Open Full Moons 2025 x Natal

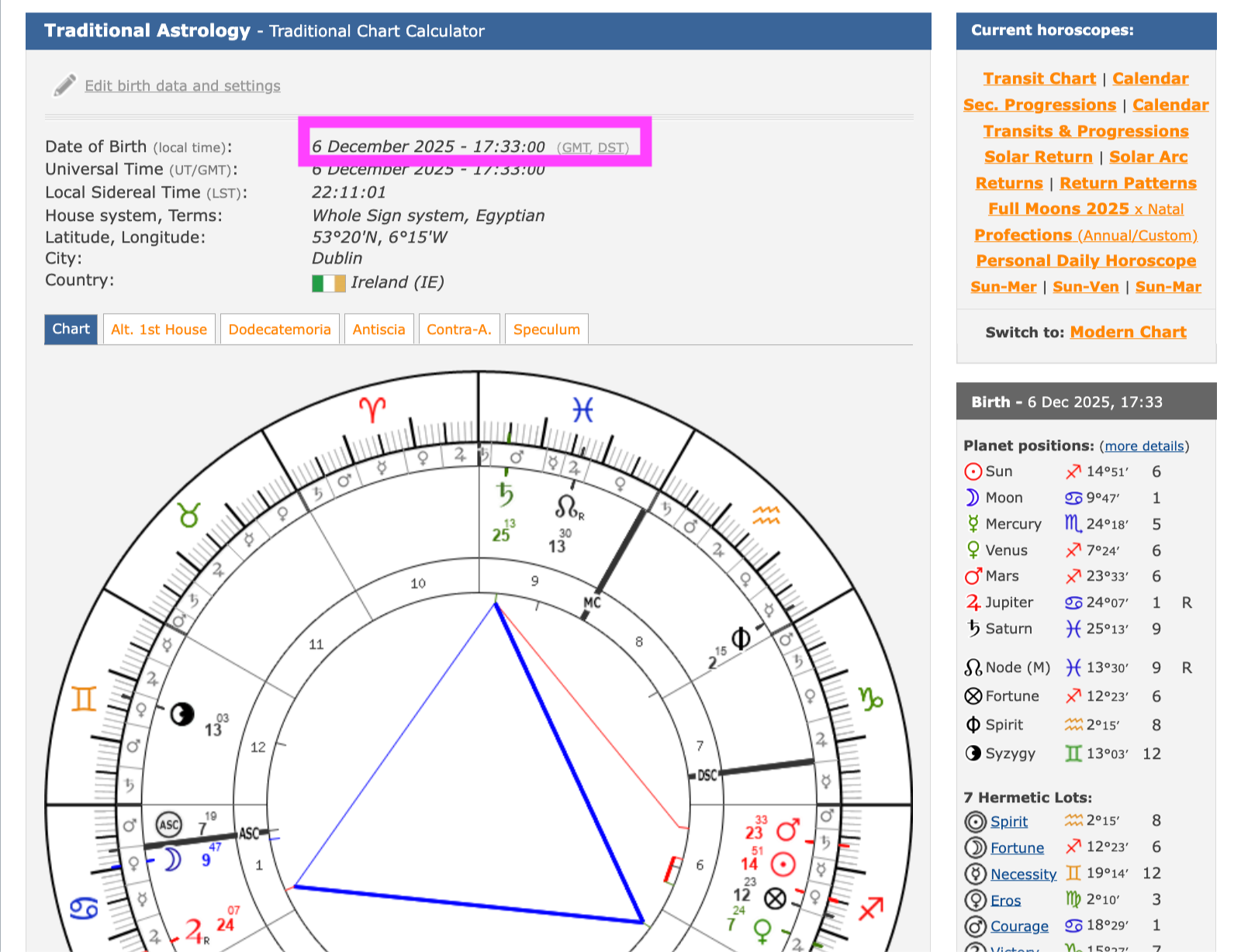pyautogui.click(x=1086, y=209)
